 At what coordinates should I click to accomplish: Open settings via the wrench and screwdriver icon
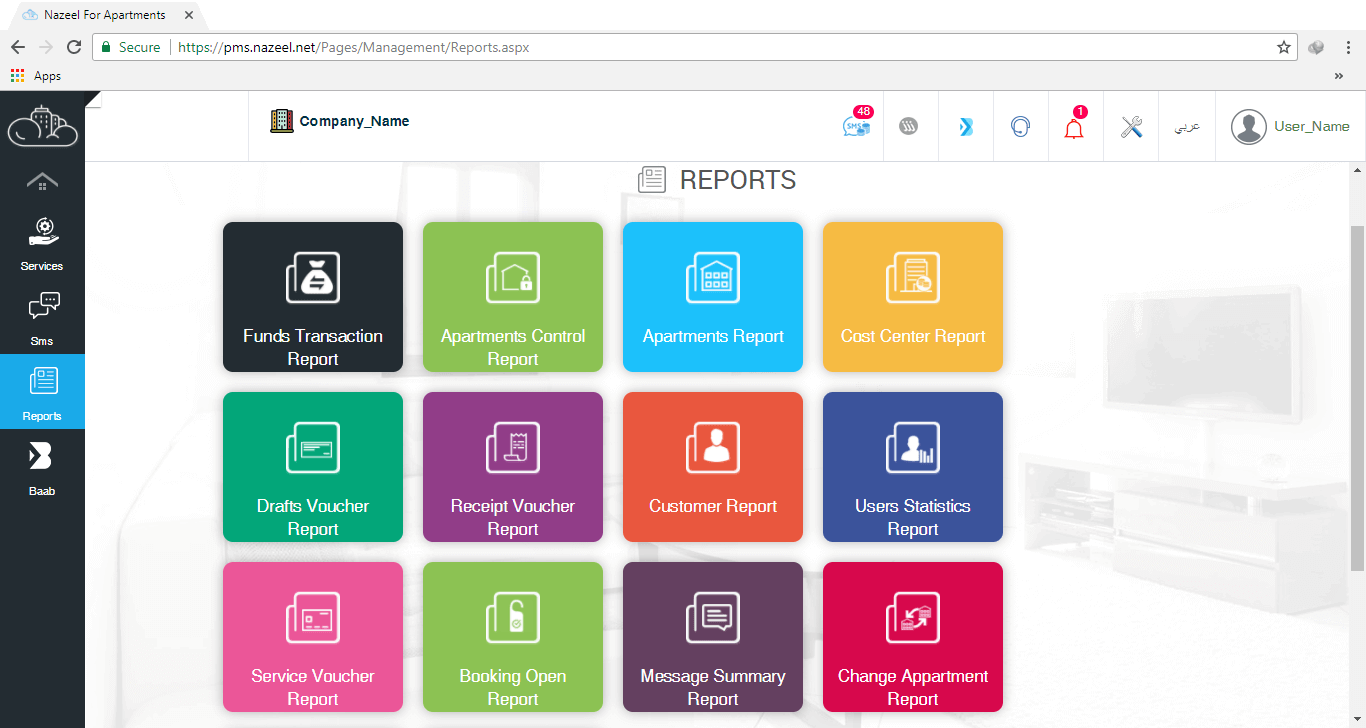click(1130, 126)
